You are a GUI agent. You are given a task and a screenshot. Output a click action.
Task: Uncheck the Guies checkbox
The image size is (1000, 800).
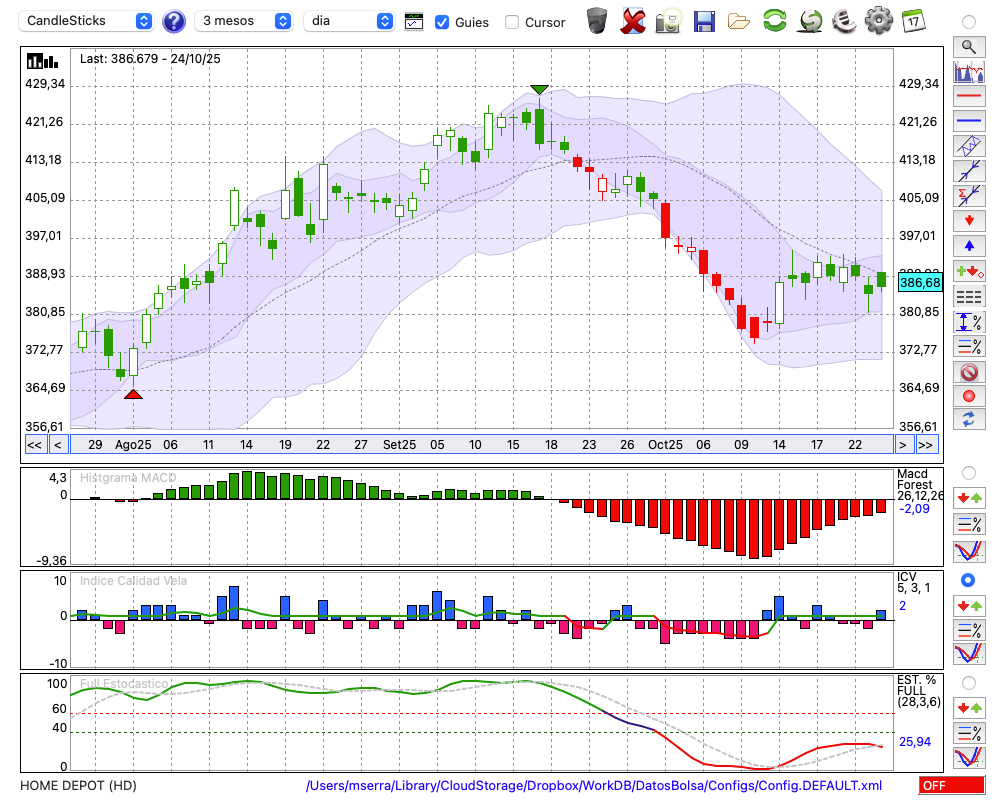(x=442, y=22)
